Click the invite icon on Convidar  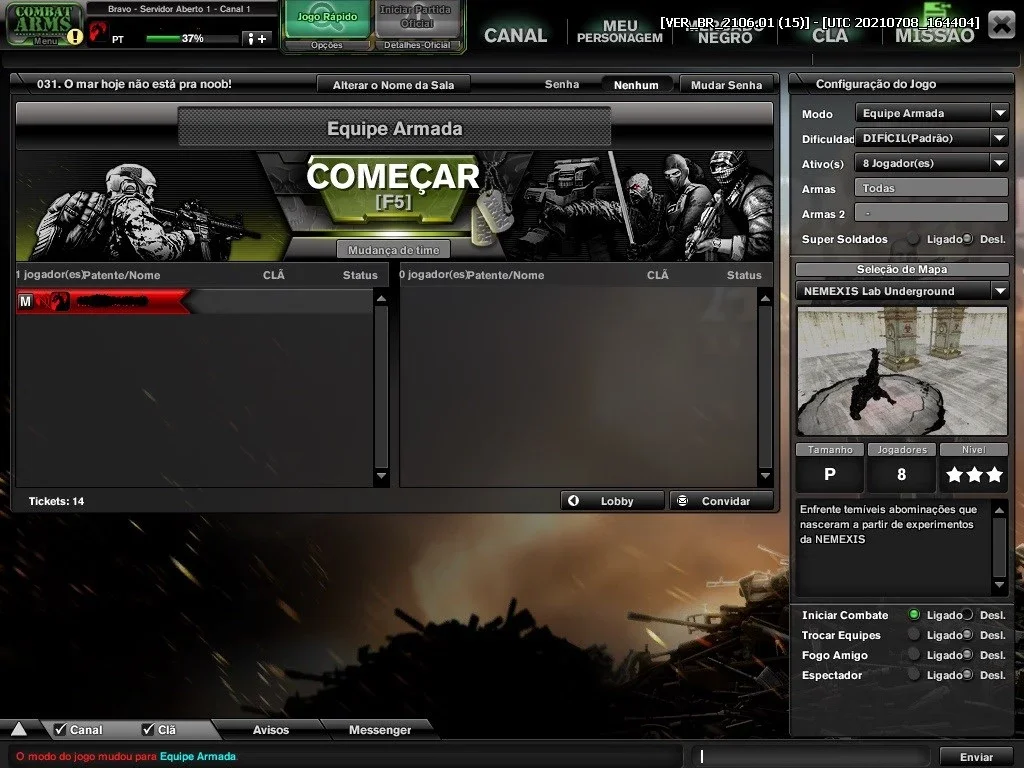click(682, 501)
